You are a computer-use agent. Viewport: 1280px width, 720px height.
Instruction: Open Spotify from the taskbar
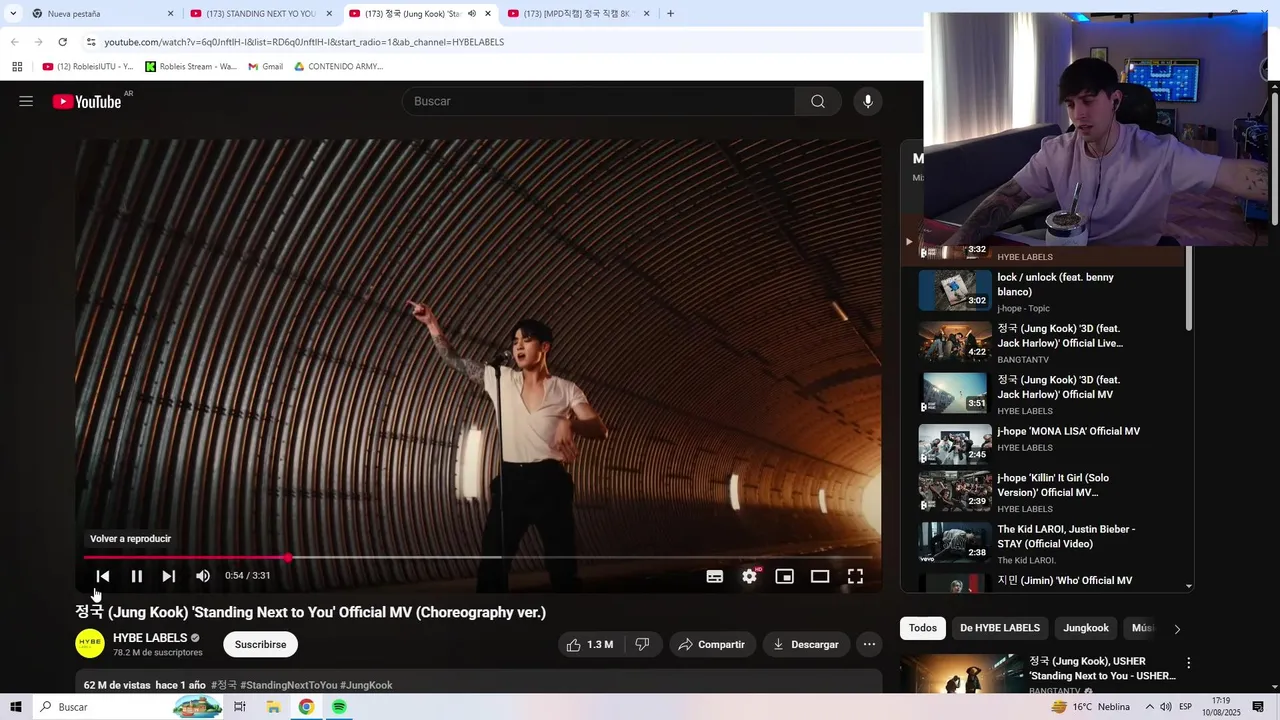tap(339, 707)
